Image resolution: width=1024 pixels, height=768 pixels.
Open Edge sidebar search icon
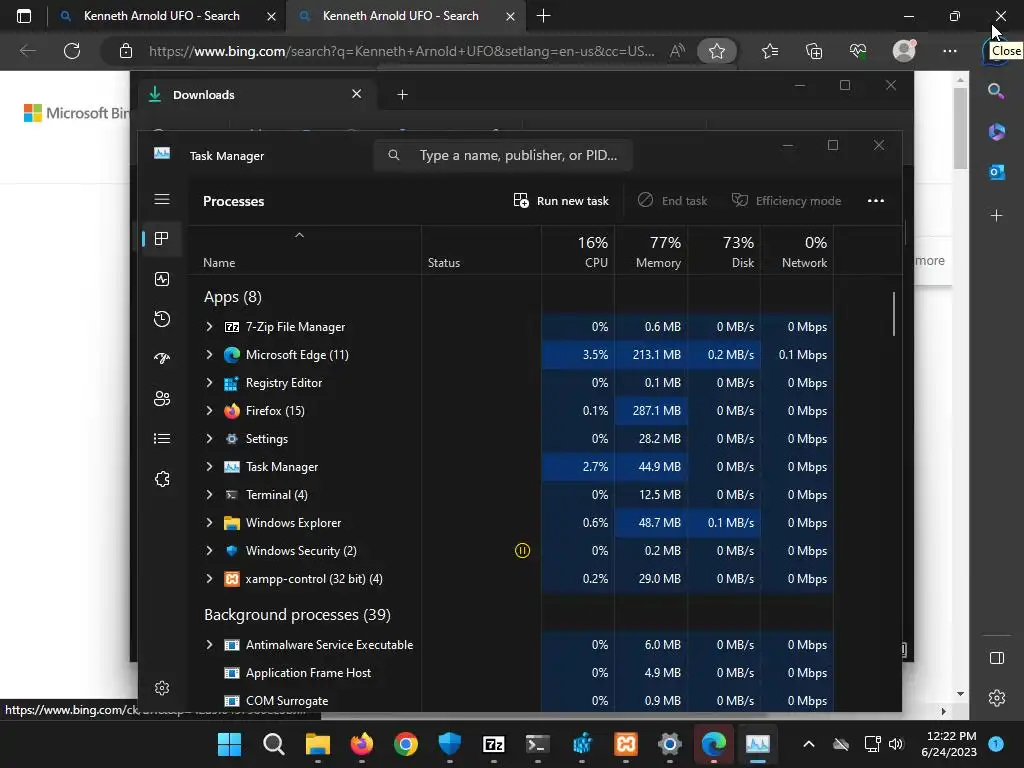tap(997, 91)
